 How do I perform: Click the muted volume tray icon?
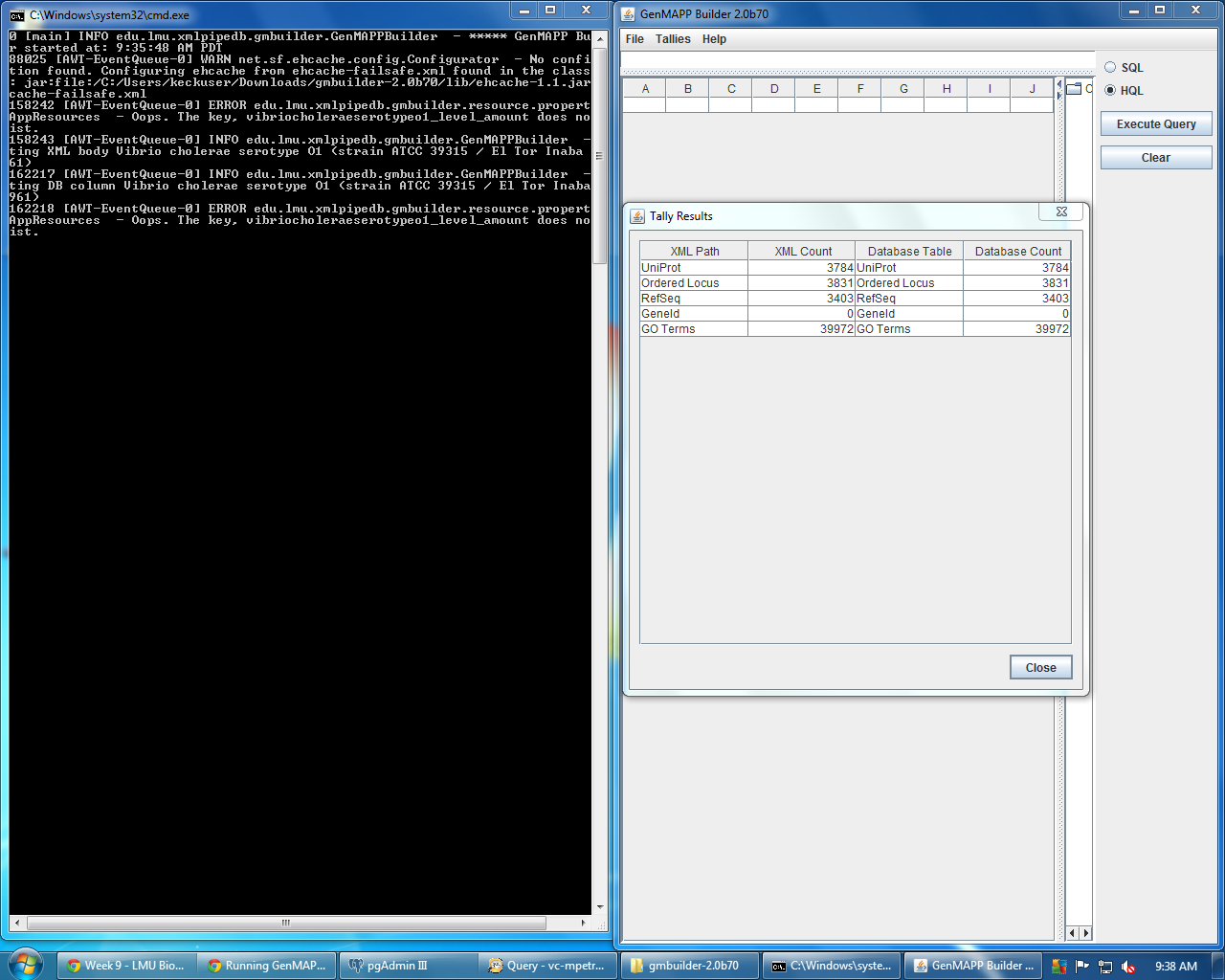point(1128,967)
